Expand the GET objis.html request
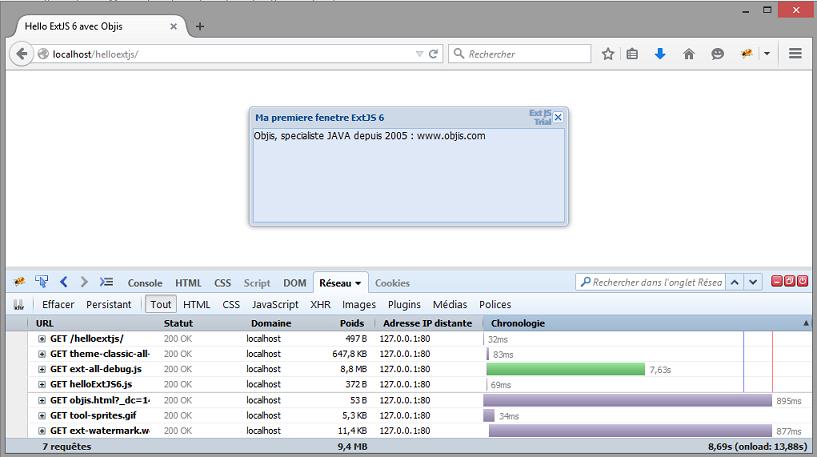Viewport: 817px width, 457px height. click(x=42, y=400)
